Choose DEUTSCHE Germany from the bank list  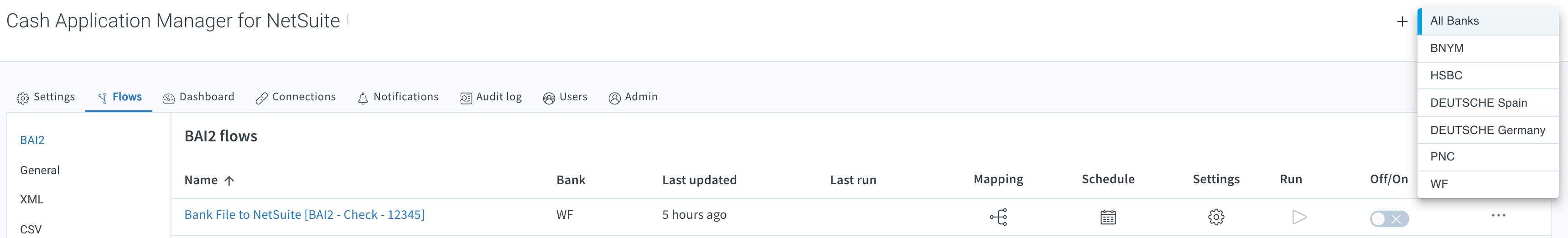coord(1488,130)
